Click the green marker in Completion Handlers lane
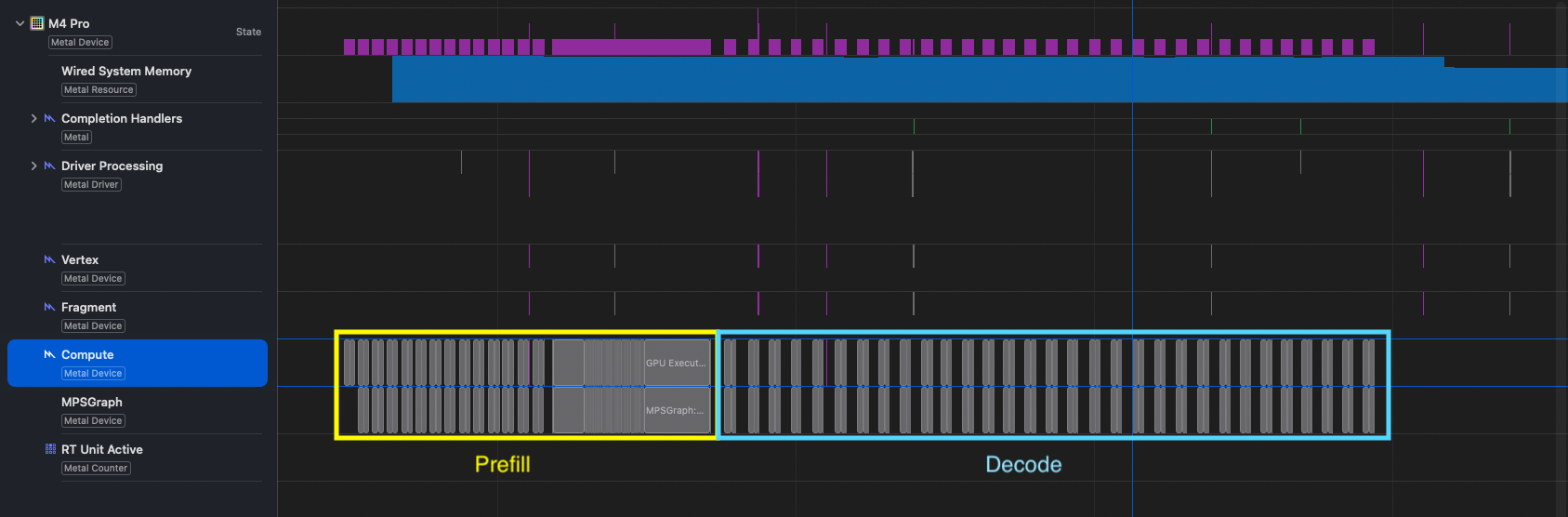This screenshot has width=1568, height=517. [1509, 126]
